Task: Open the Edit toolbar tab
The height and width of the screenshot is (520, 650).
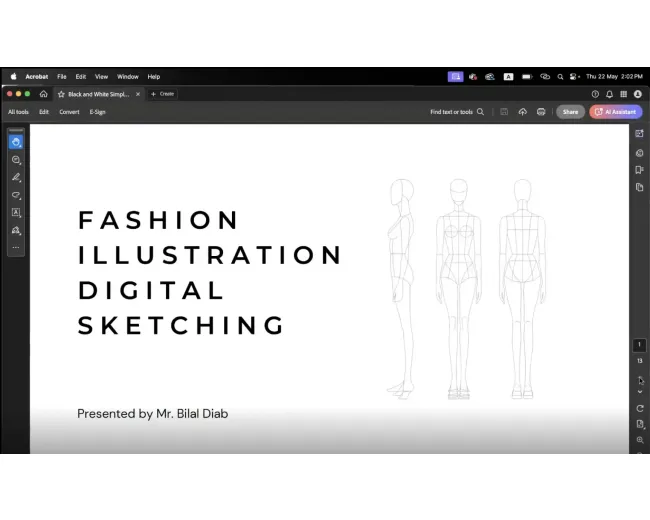Action: (x=44, y=112)
